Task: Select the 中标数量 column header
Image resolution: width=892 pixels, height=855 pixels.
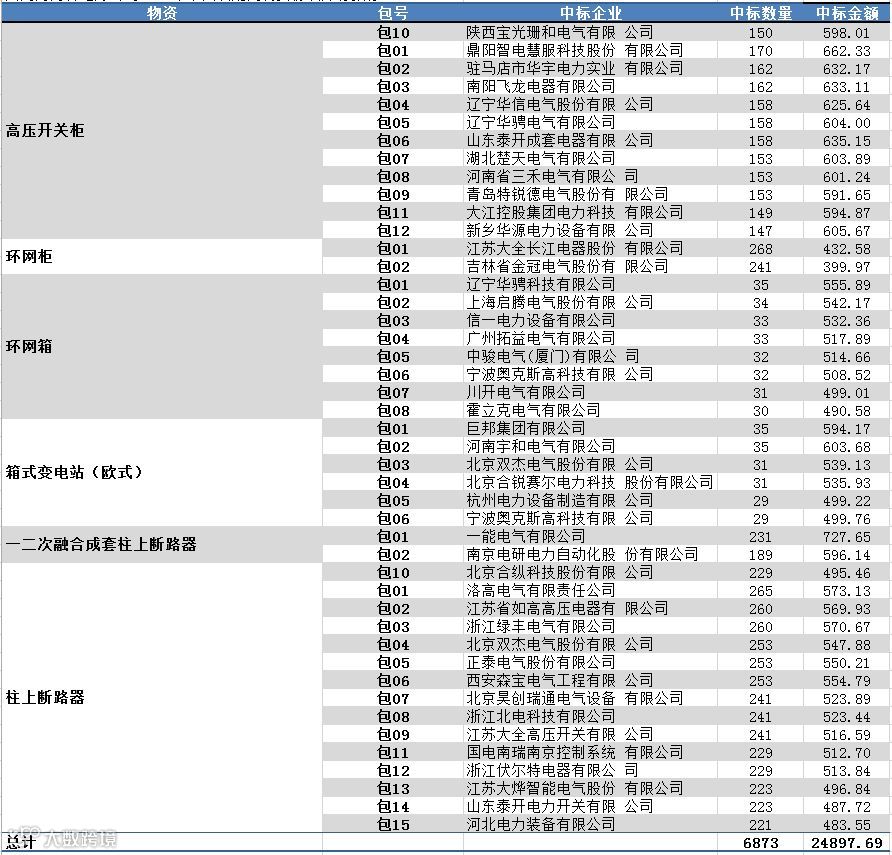Action: coord(761,13)
